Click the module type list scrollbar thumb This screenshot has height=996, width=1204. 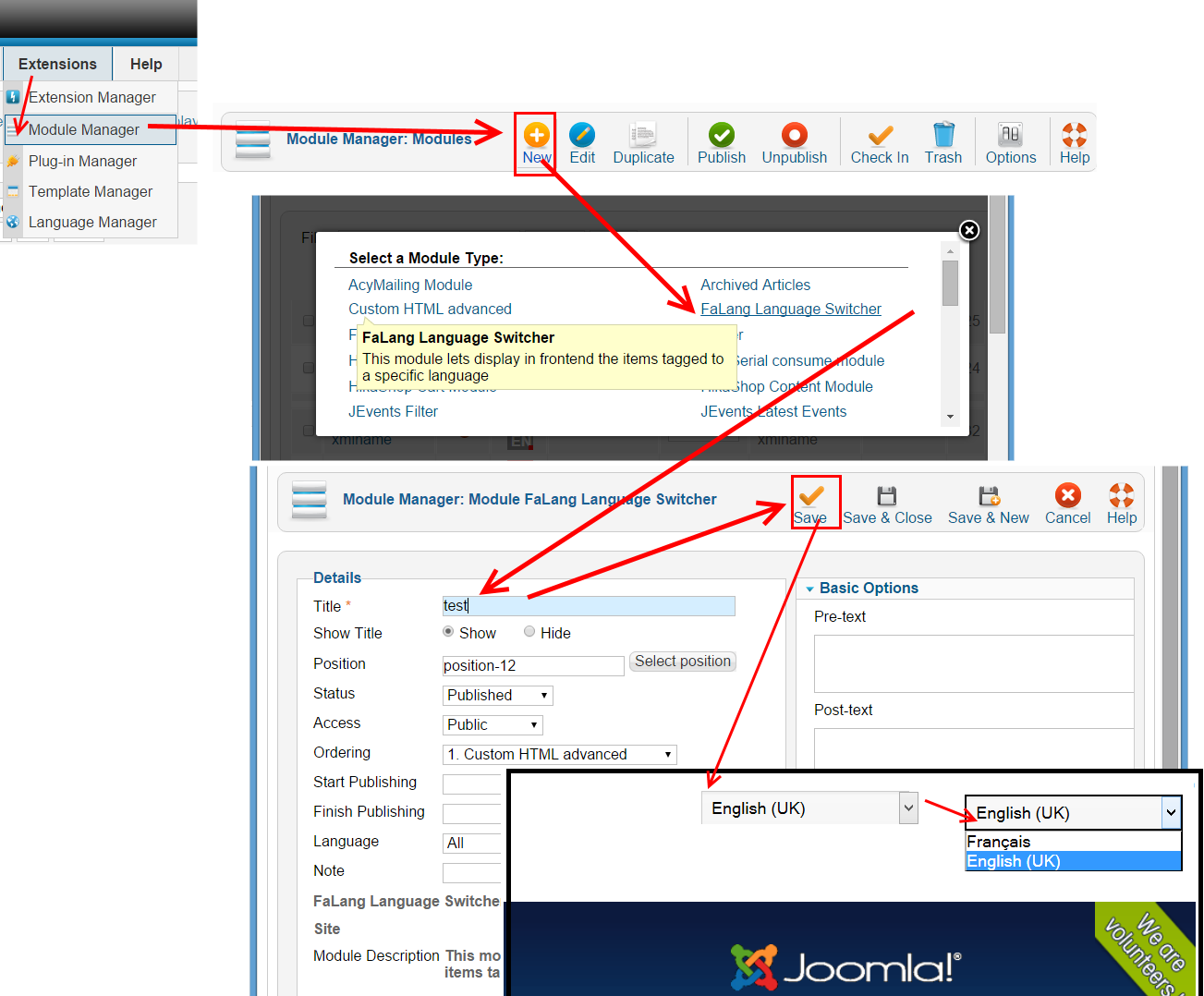click(950, 283)
